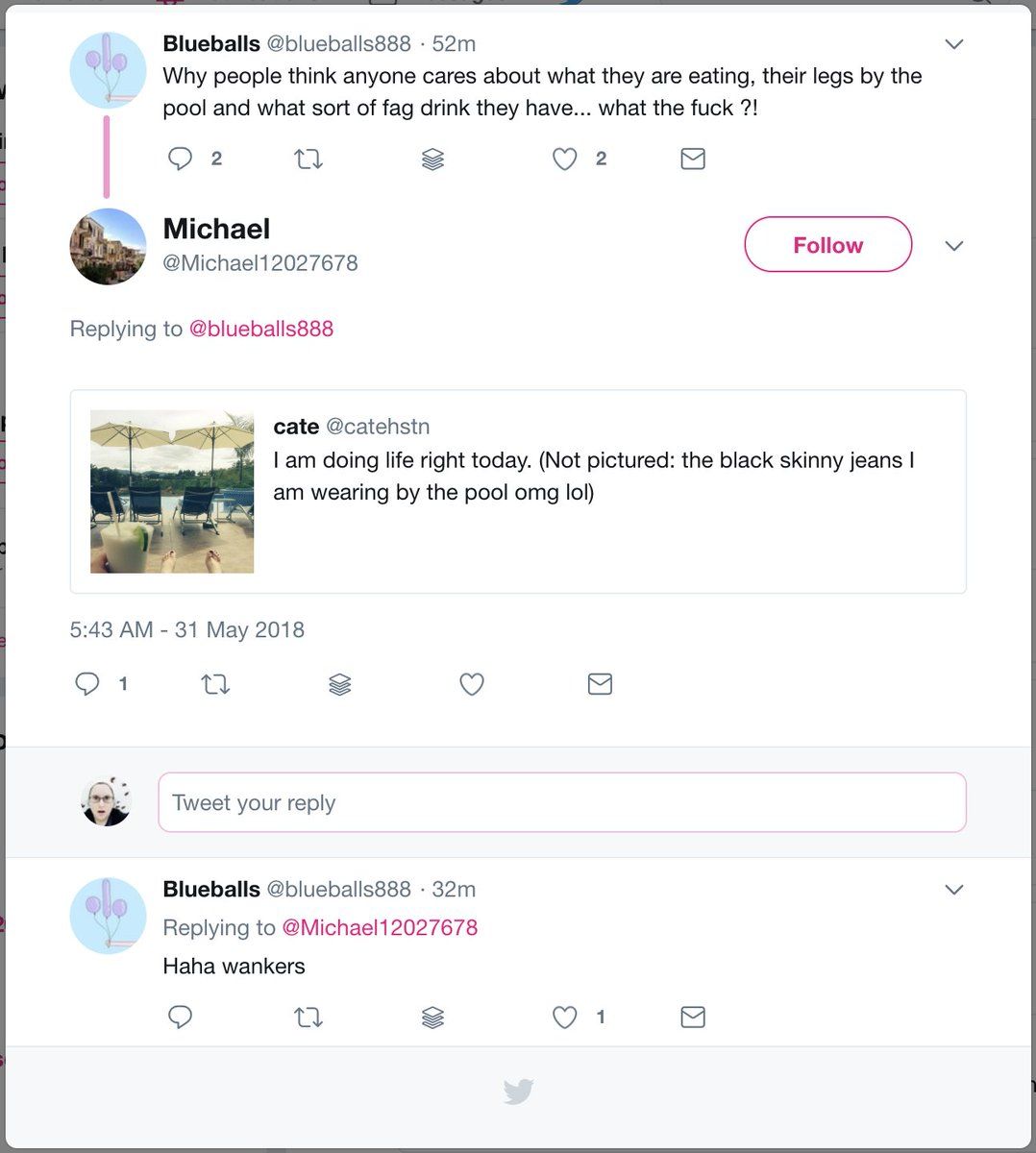The width and height of the screenshot is (1036, 1153).
Task: Open the @Michael12027678 mention link
Action: click(380, 928)
